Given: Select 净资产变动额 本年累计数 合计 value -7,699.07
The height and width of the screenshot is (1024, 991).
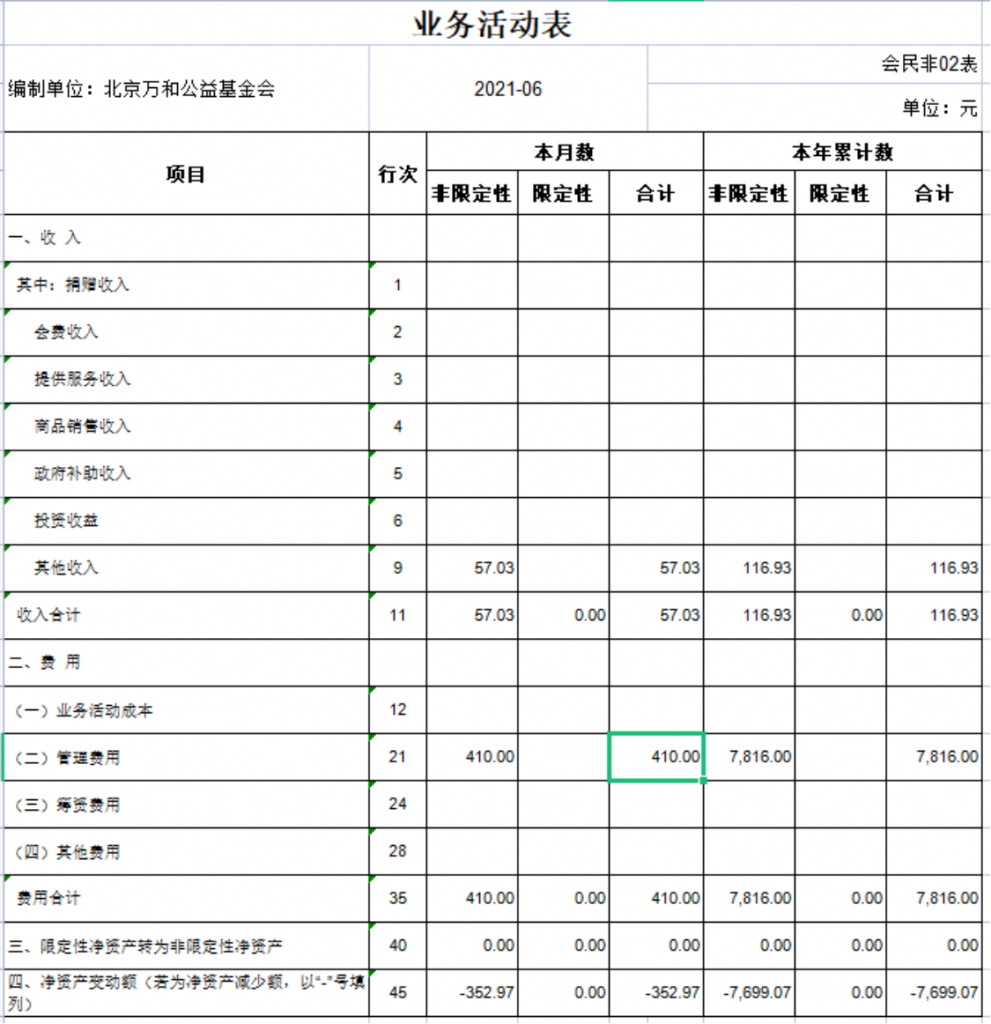Looking at the screenshot, I should (x=933, y=992).
